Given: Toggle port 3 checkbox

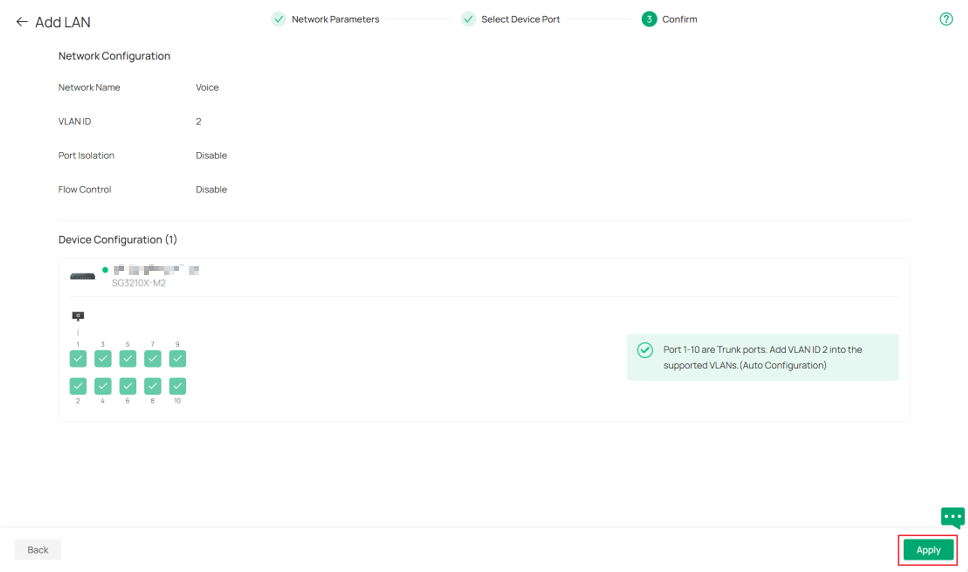Looking at the screenshot, I should (102, 359).
